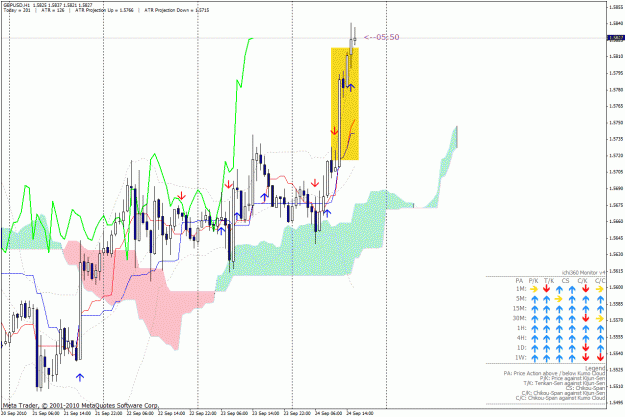Viewport: 625px width, 417px height.
Task: Click the 1.5810 price axis label
Action: click(616, 56)
